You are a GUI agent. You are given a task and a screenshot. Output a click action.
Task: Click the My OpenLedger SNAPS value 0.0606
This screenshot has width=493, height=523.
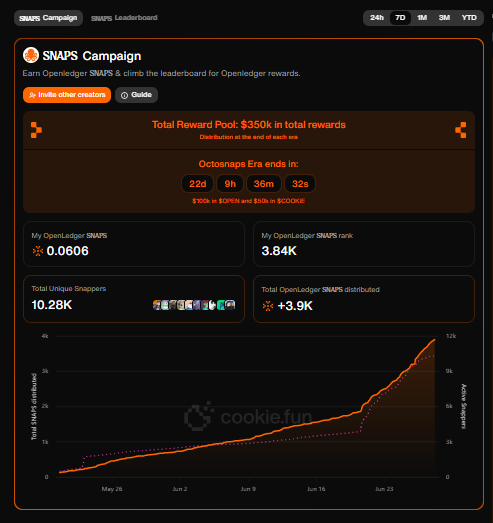pyautogui.click(x=68, y=251)
